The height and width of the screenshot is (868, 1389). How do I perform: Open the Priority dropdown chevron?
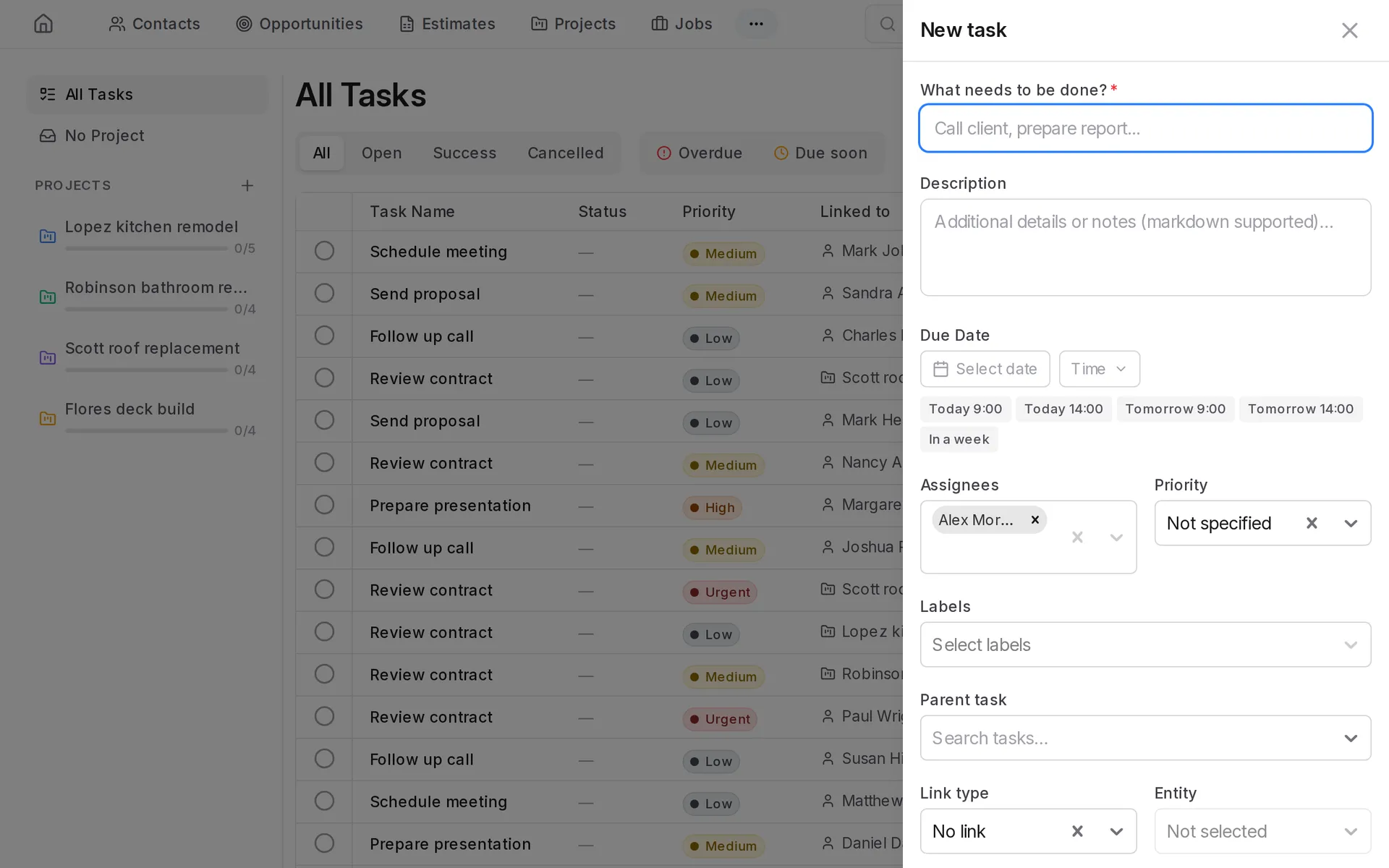1351,523
